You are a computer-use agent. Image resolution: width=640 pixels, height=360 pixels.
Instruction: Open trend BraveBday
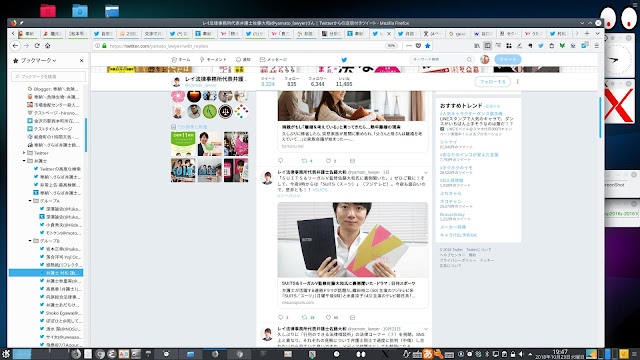tap(452, 214)
